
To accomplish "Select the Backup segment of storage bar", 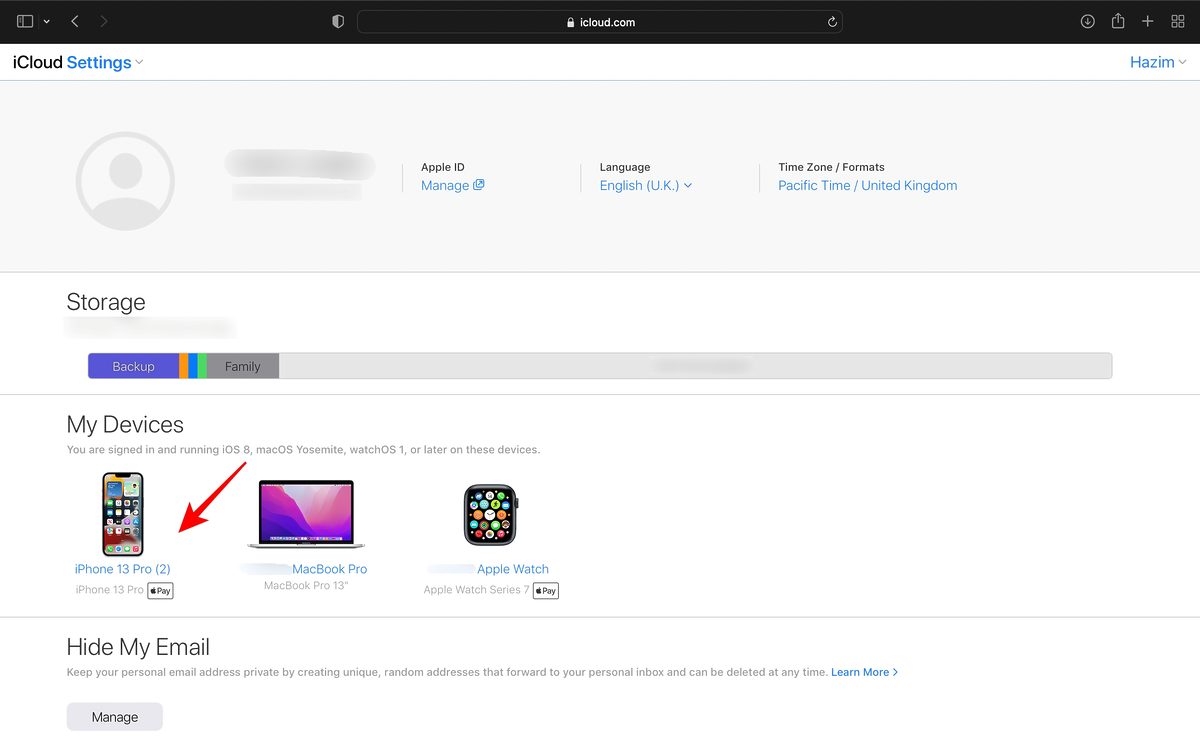I will 133,366.
